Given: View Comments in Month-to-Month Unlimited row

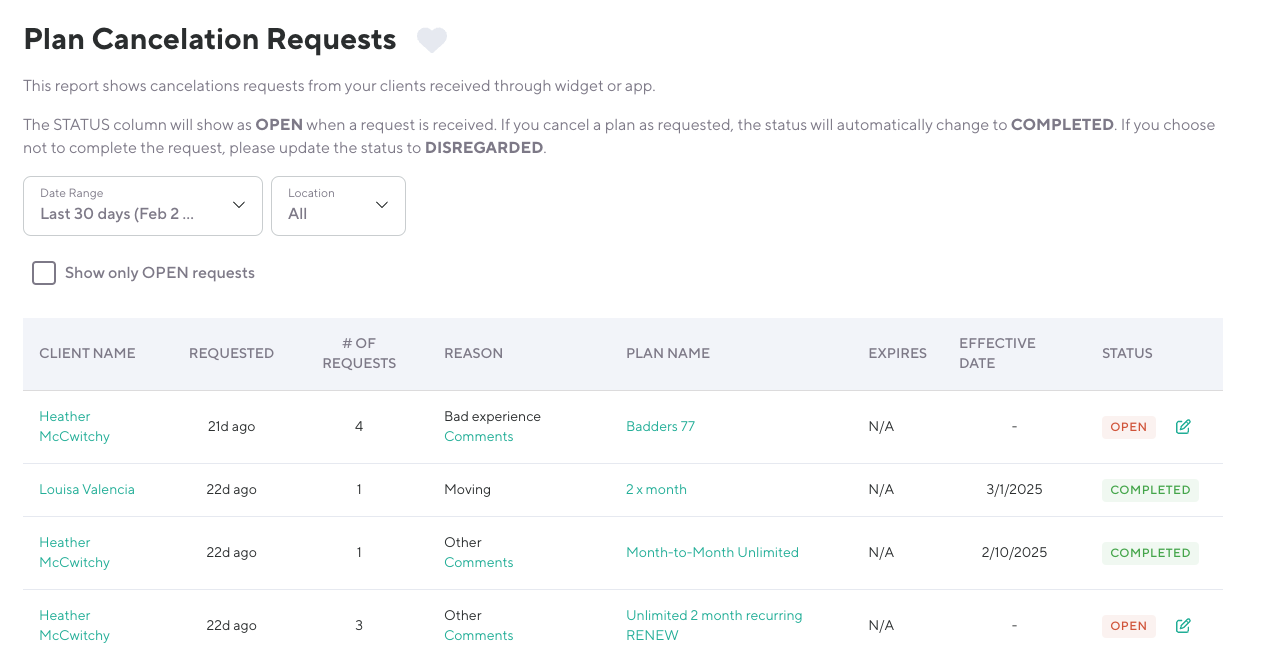Looking at the screenshot, I should point(478,563).
